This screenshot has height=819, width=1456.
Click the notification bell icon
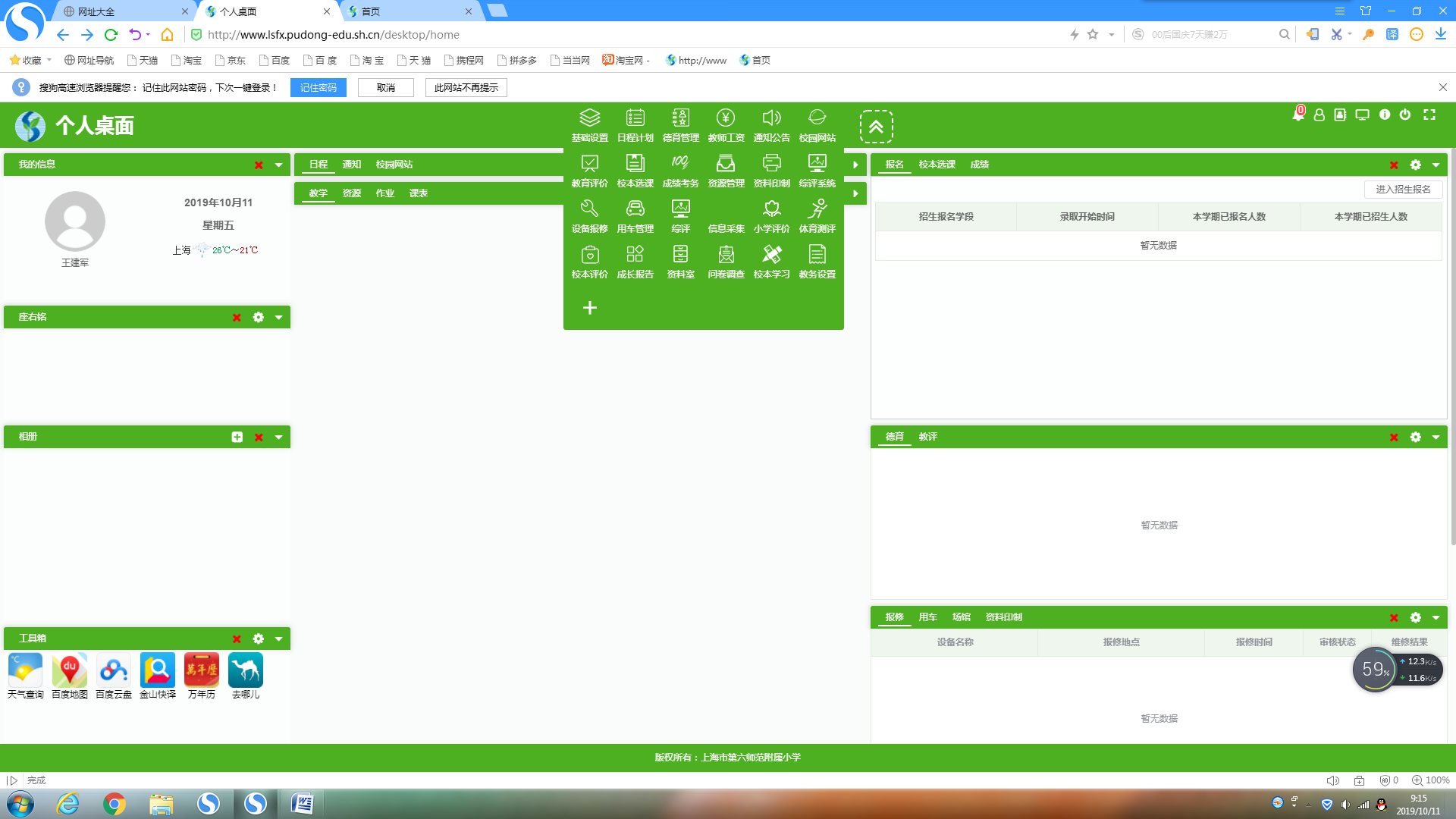(1298, 115)
